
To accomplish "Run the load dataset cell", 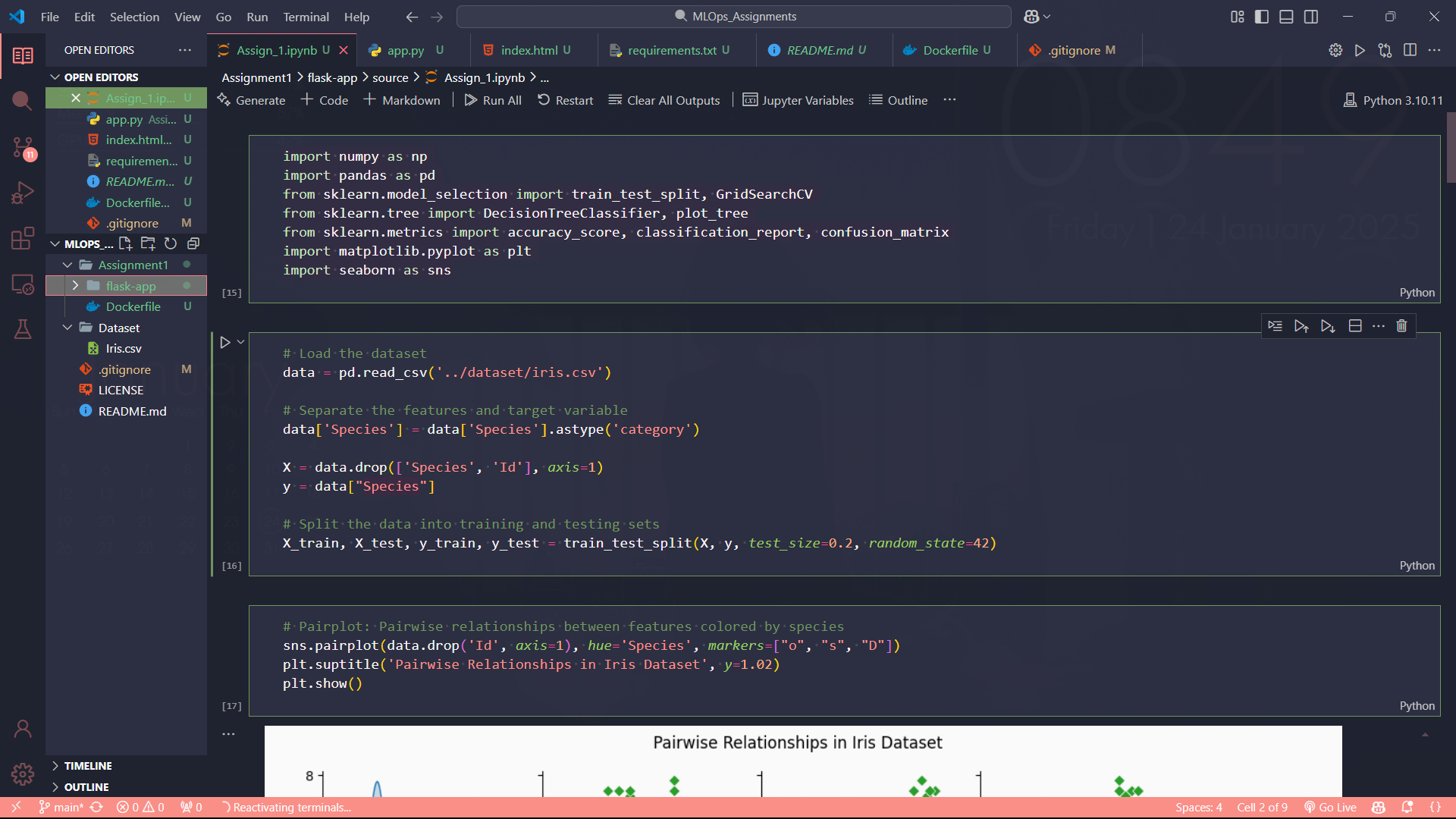I will (225, 343).
